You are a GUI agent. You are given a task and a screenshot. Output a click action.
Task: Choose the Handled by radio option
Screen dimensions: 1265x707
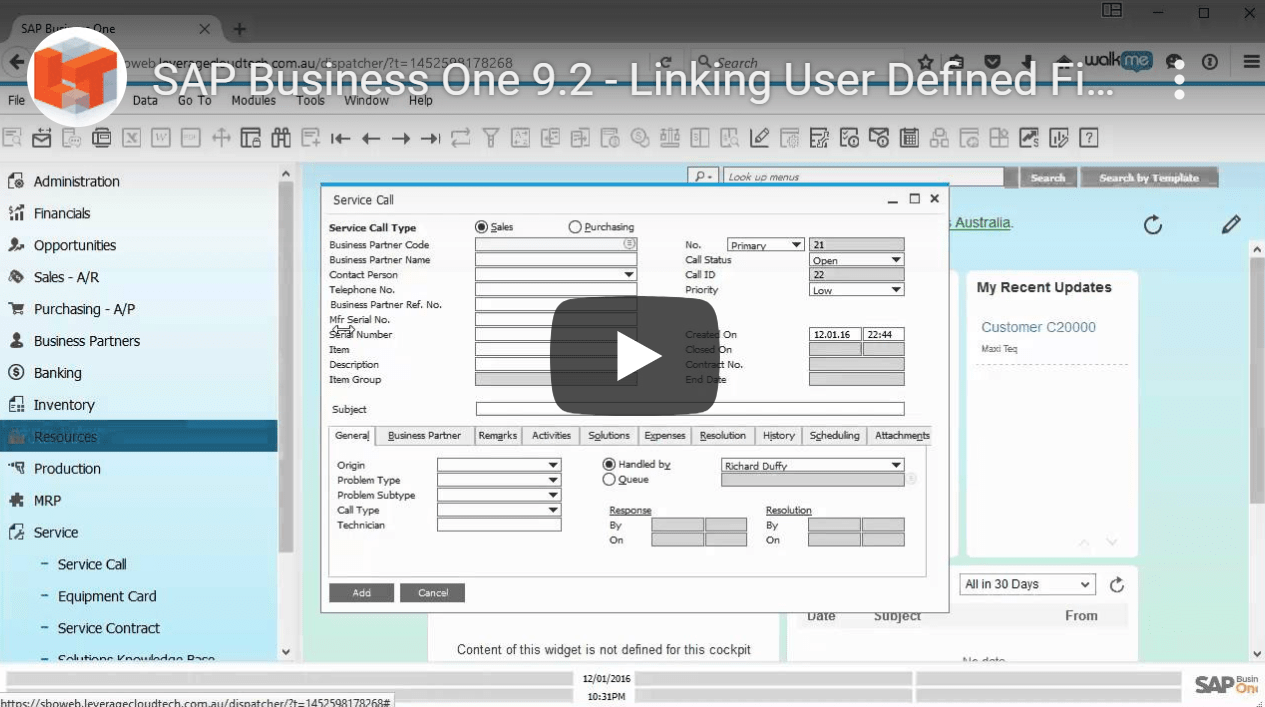609,465
